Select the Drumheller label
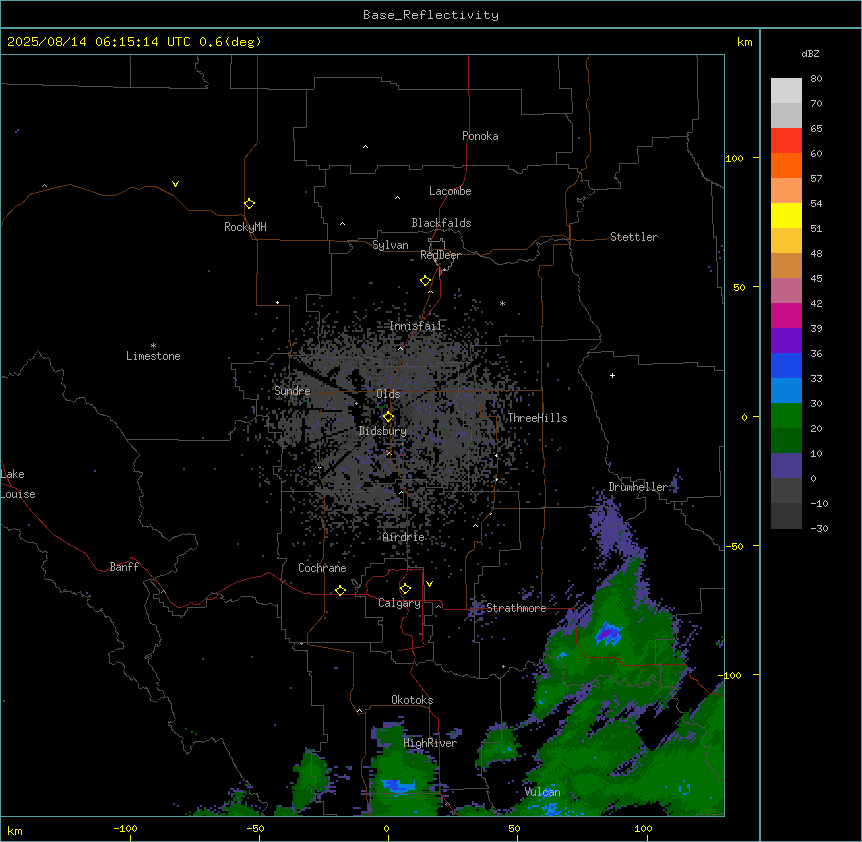The width and height of the screenshot is (862, 842). pyautogui.click(x=638, y=487)
